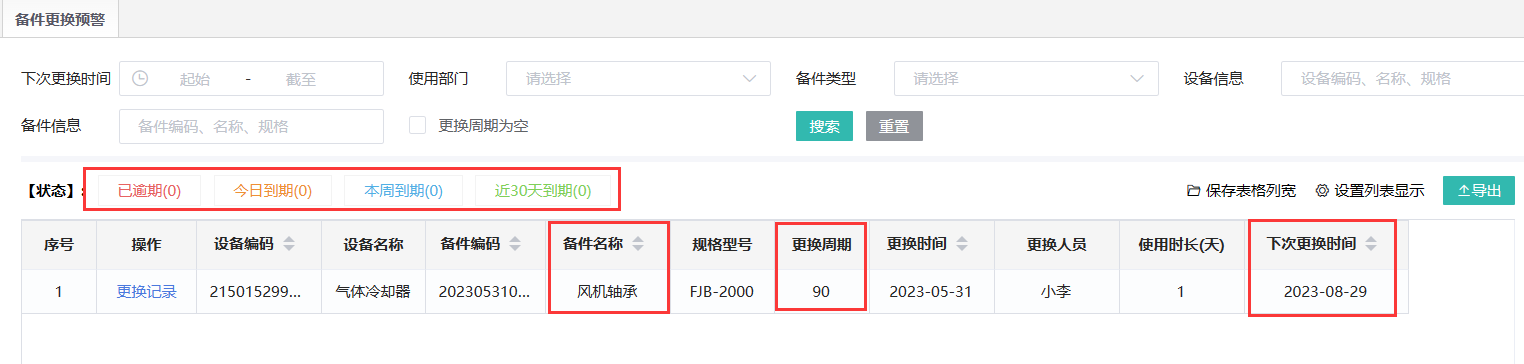
Task: Focus the 备件信息 input field
Action: 251,126
